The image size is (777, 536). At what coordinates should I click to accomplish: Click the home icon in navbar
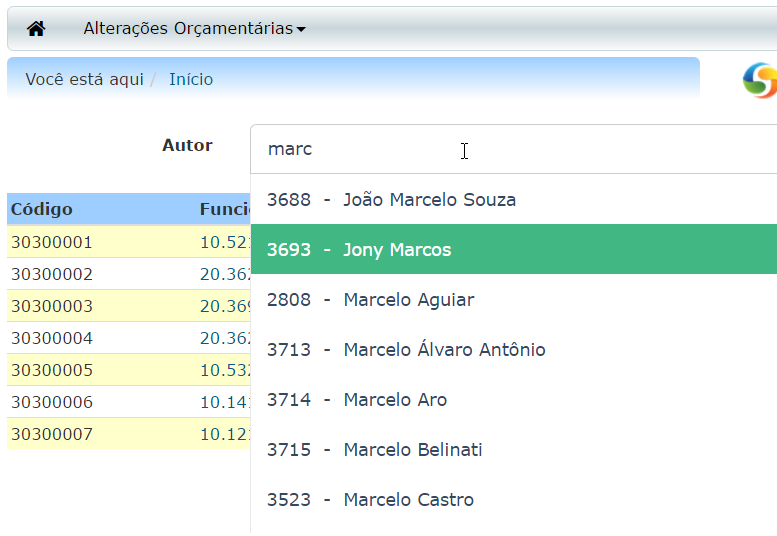(x=36, y=28)
